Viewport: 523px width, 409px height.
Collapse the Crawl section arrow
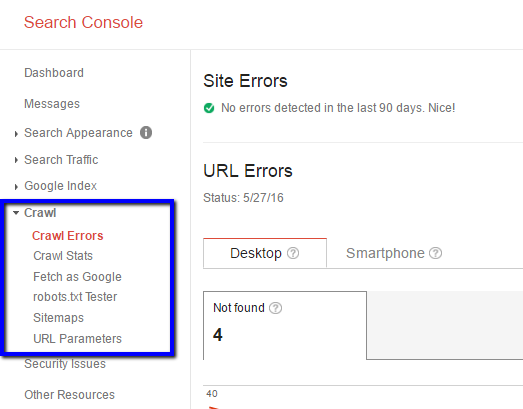(x=16, y=213)
